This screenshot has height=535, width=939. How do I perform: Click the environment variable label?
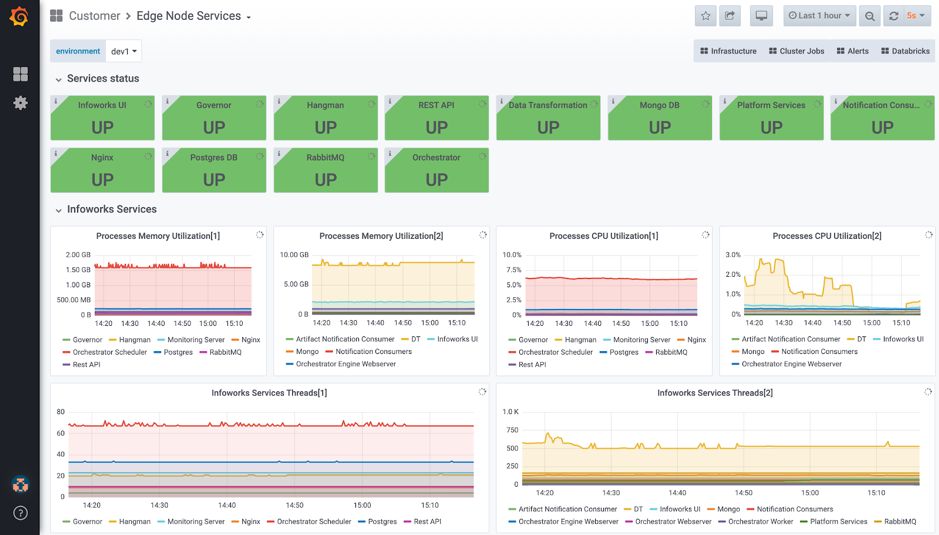click(x=78, y=51)
